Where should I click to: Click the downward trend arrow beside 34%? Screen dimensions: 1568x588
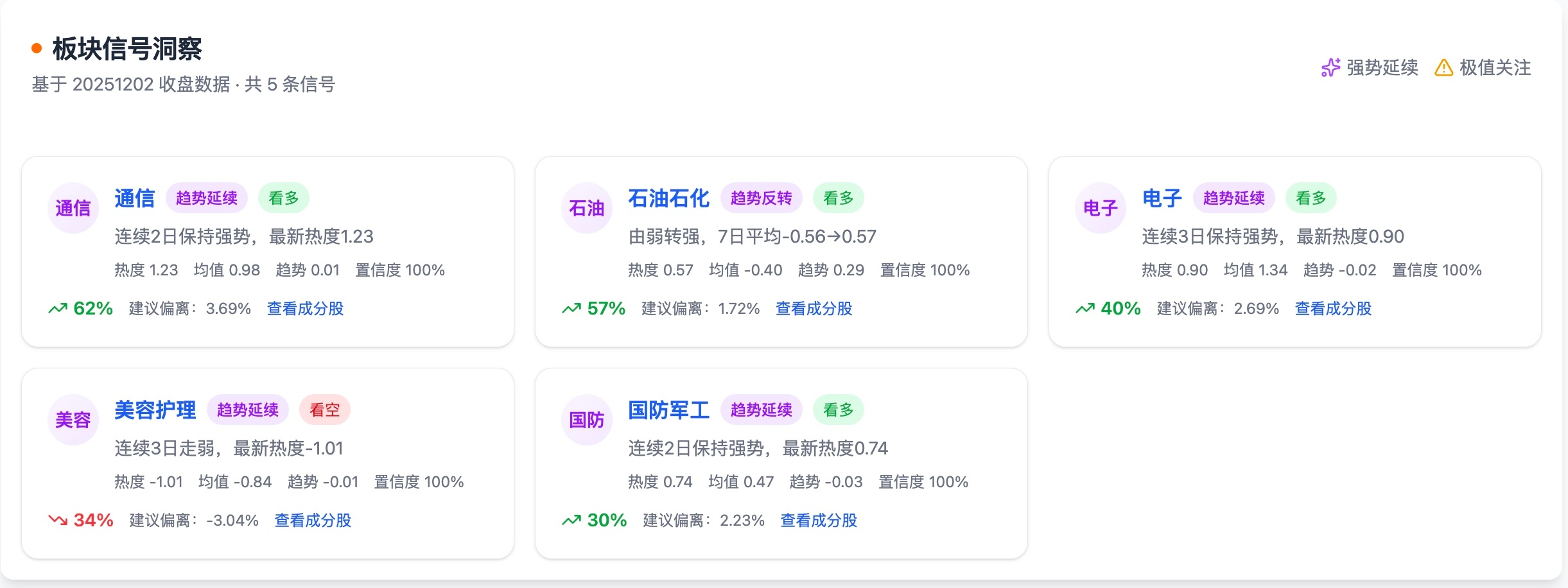click(x=58, y=520)
